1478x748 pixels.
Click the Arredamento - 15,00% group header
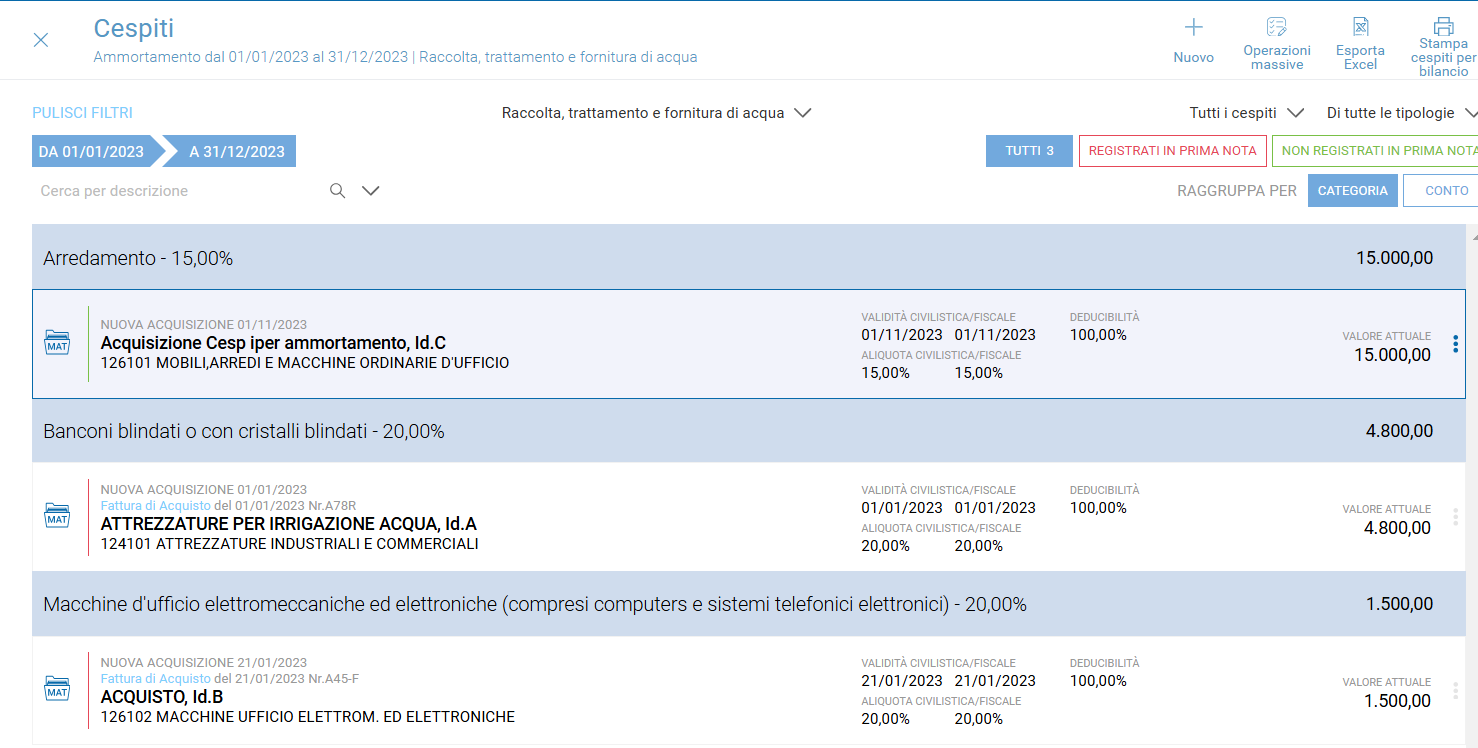pos(750,258)
